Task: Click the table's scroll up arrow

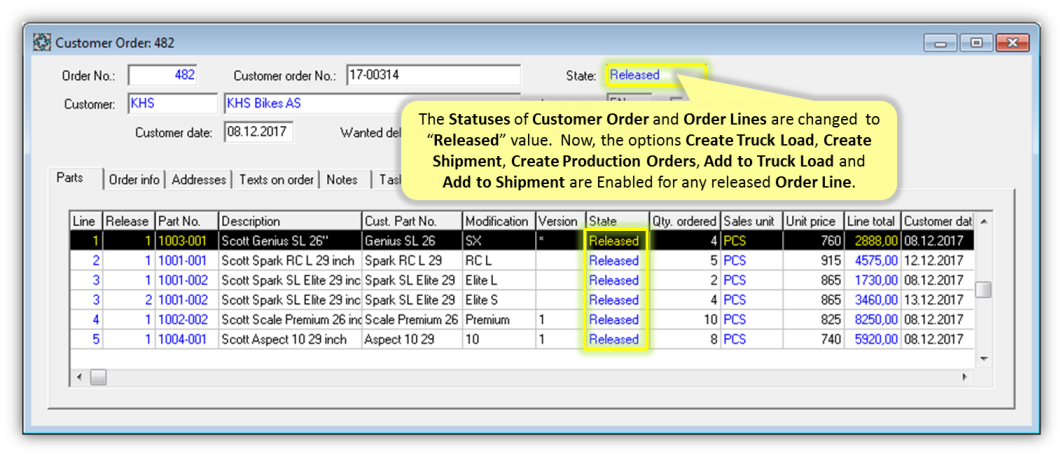Action: [984, 221]
